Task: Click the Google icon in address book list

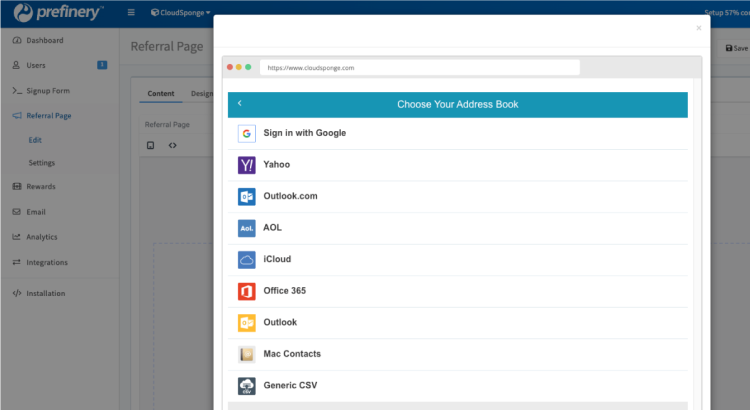Action: (247, 134)
